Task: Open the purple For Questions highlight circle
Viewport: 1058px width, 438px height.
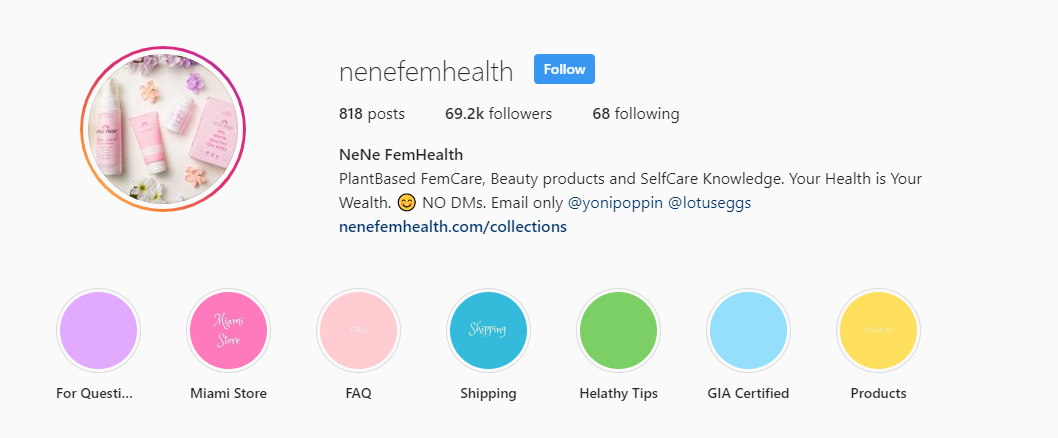Action: pyautogui.click(x=98, y=330)
